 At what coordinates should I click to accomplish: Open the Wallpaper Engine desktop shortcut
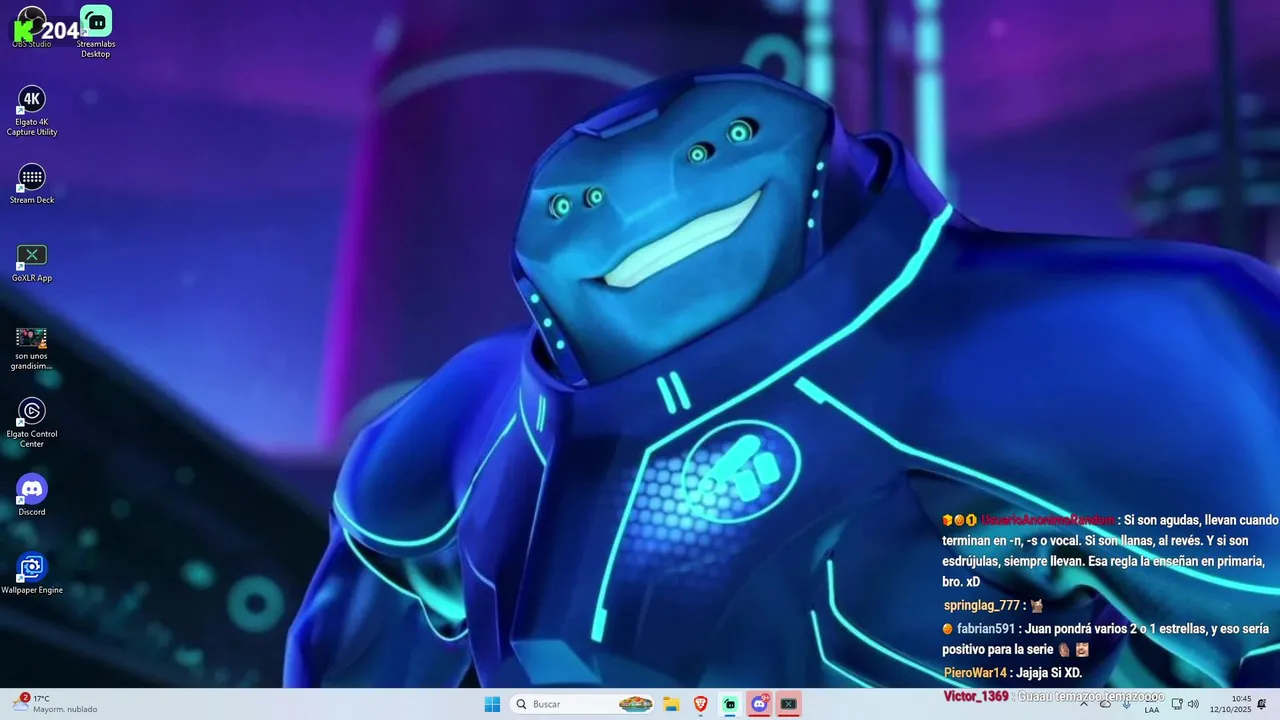tap(32, 574)
